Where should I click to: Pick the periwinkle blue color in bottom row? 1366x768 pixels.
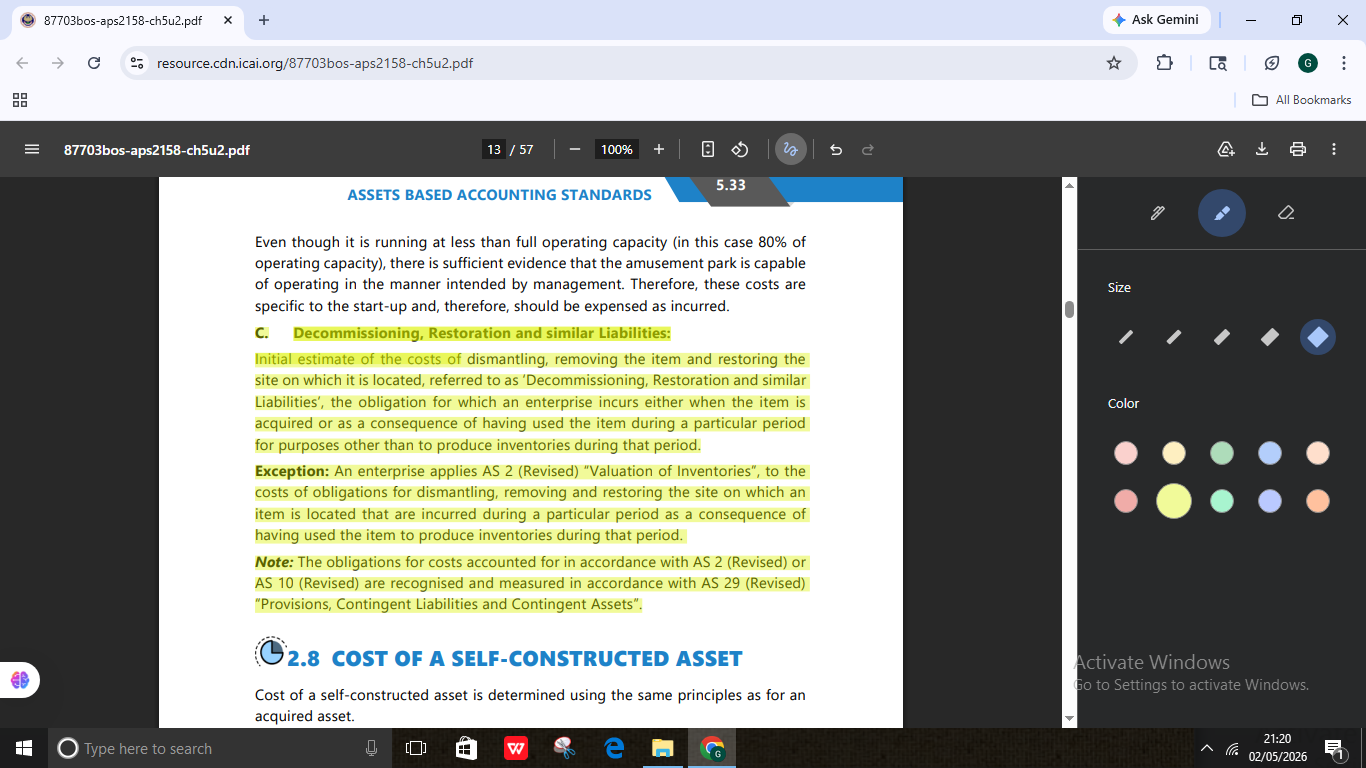tap(1270, 501)
